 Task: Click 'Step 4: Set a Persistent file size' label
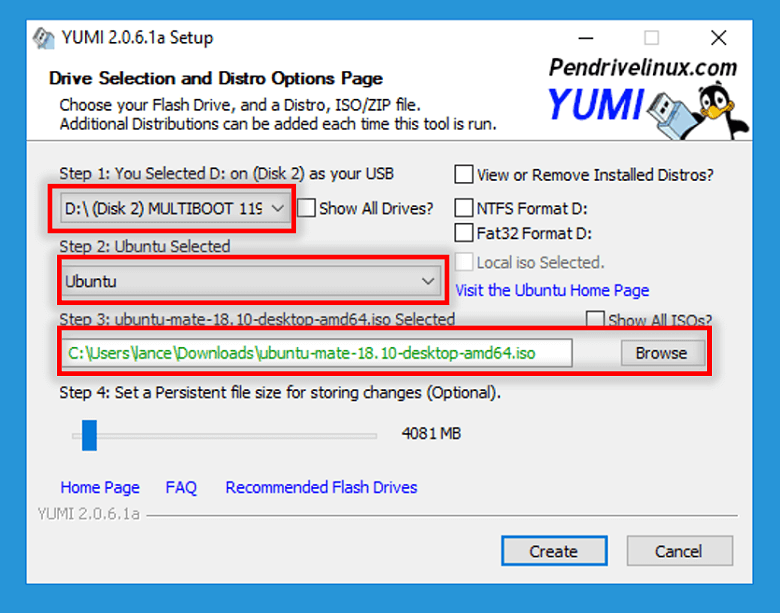(x=280, y=393)
